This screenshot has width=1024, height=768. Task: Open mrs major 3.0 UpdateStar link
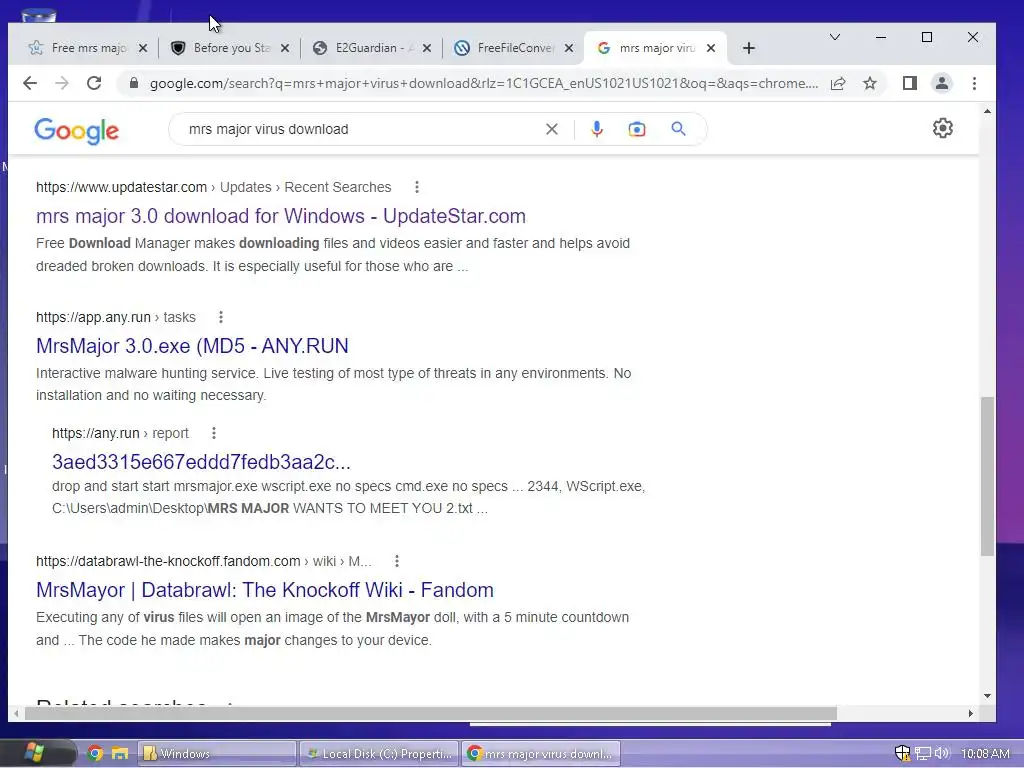point(281,216)
